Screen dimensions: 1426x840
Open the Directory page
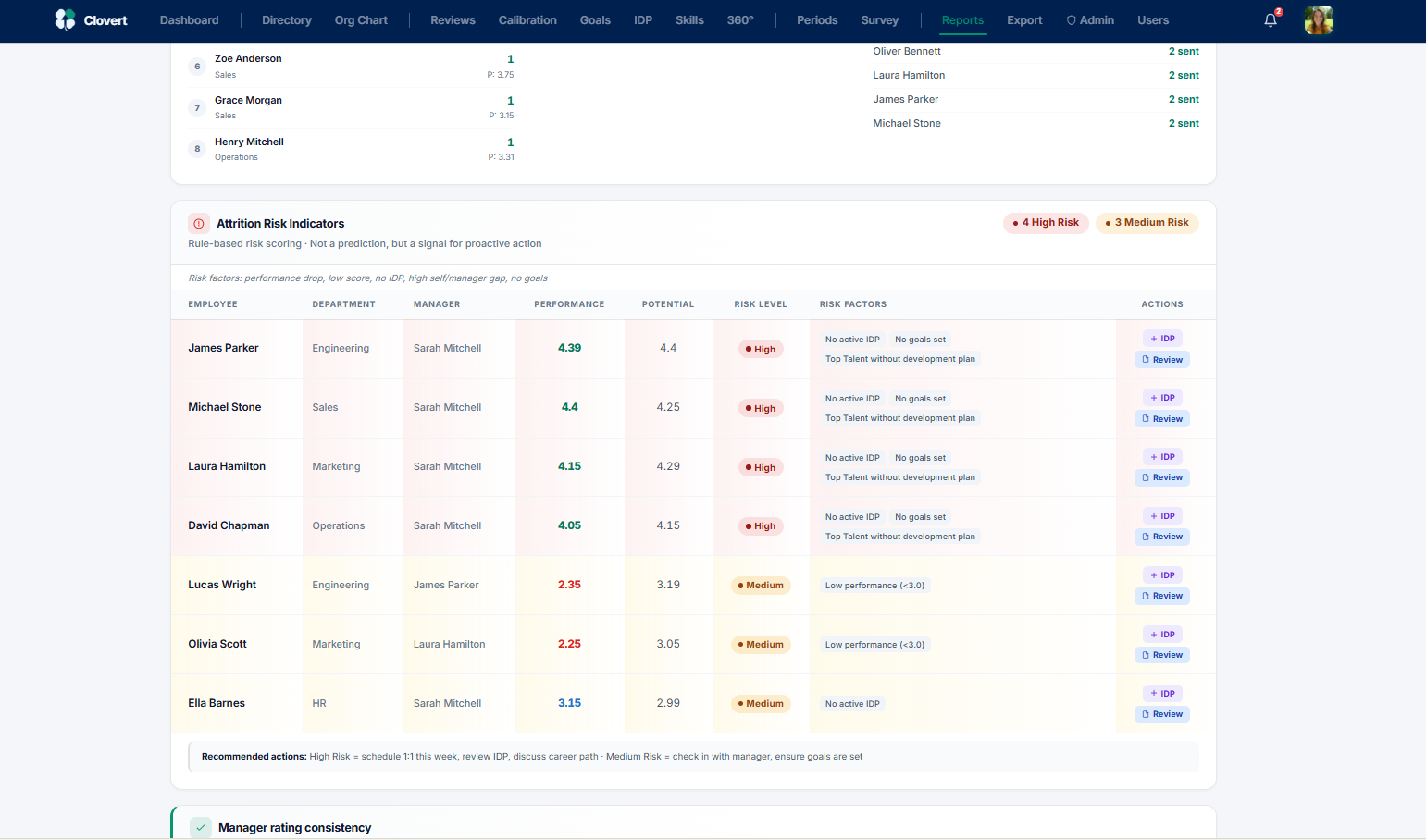pyautogui.click(x=287, y=20)
